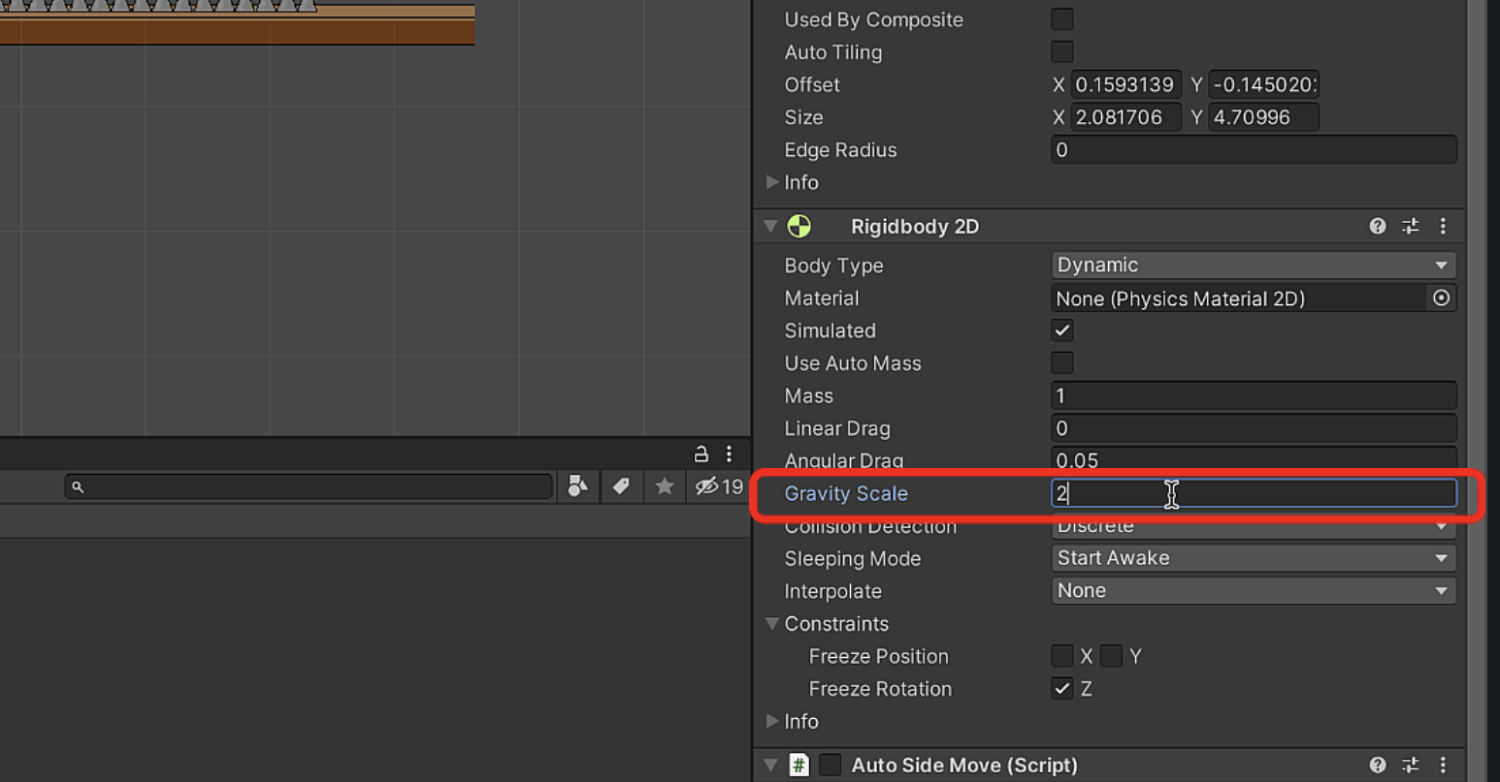Click the Angular Drag field

[x=1254, y=460]
